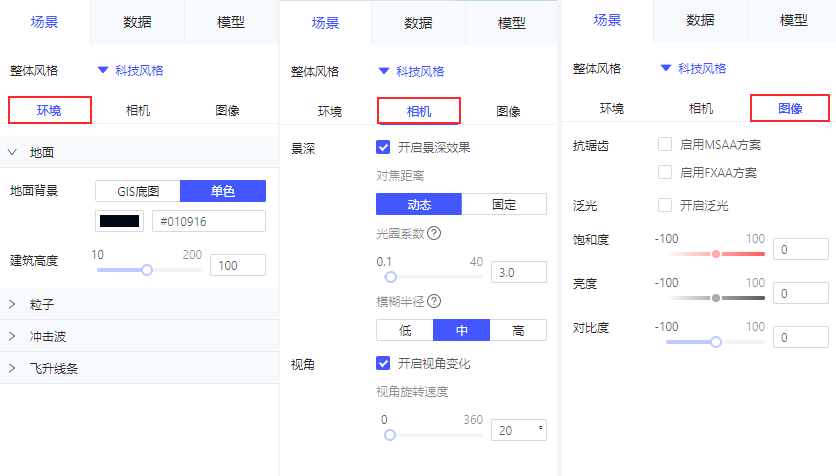
Task: Enable the 启用FXAA方案 checkbox
Action: click(x=665, y=172)
